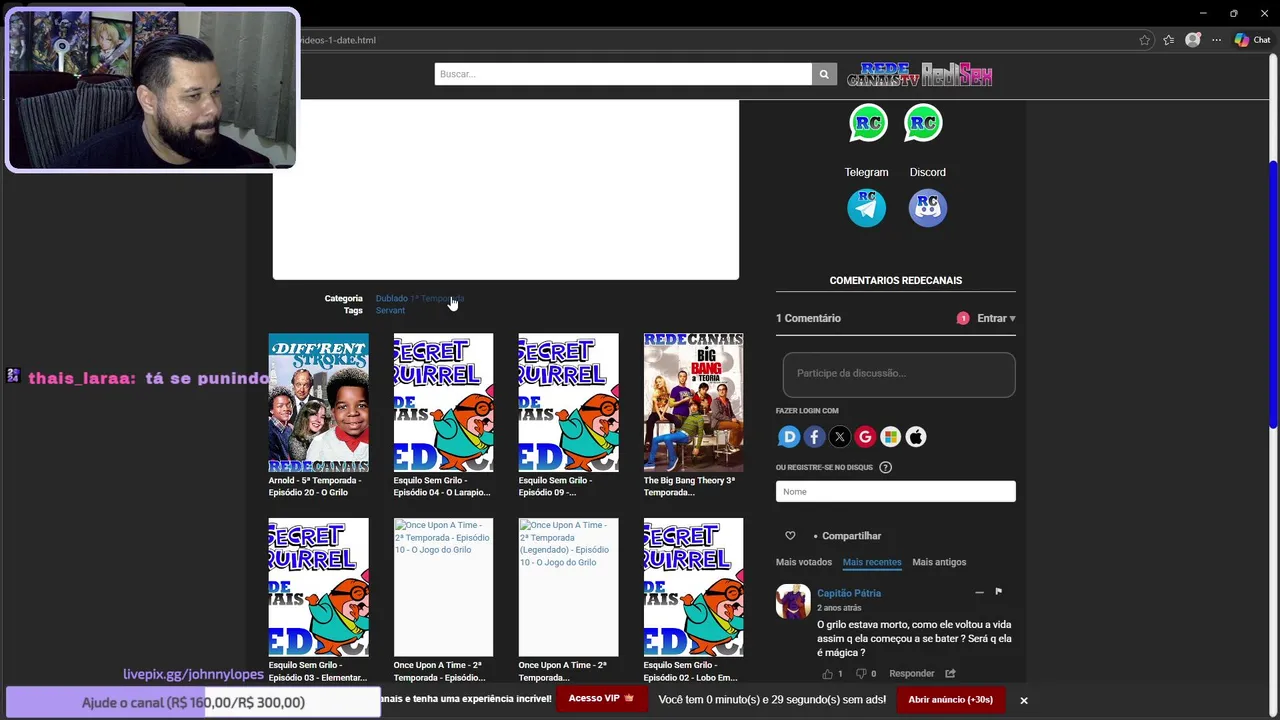Open Esquilo Sem Grilo Episódio 03 thumbnail
The height and width of the screenshot is (720, 1280).
[318, 587]
